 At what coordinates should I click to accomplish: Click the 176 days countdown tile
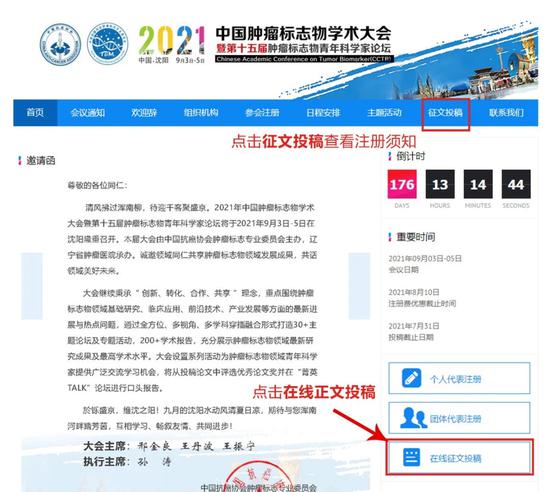402,184
